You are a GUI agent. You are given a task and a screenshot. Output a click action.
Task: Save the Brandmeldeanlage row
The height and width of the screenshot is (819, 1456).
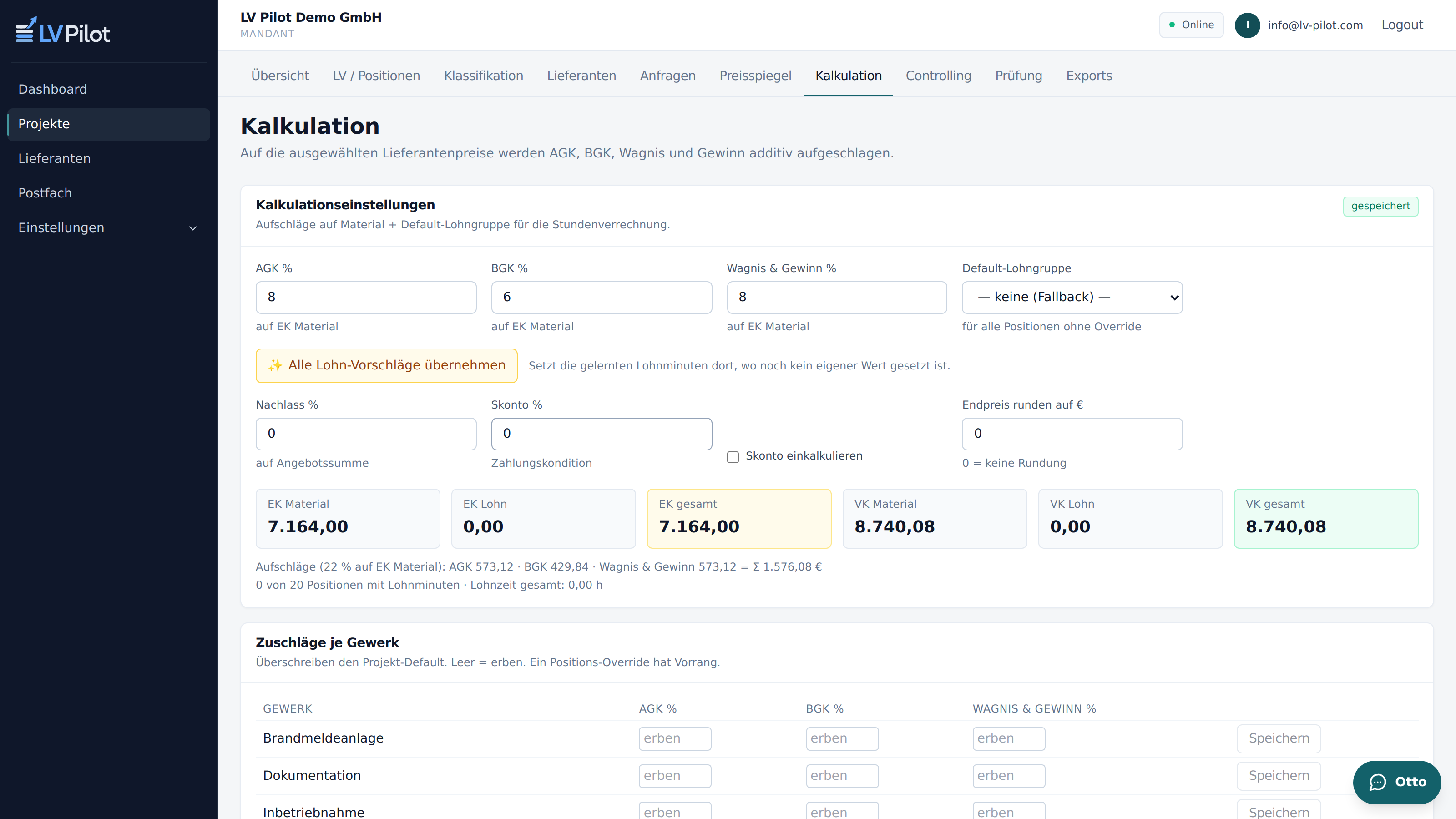pos(1278,738)
